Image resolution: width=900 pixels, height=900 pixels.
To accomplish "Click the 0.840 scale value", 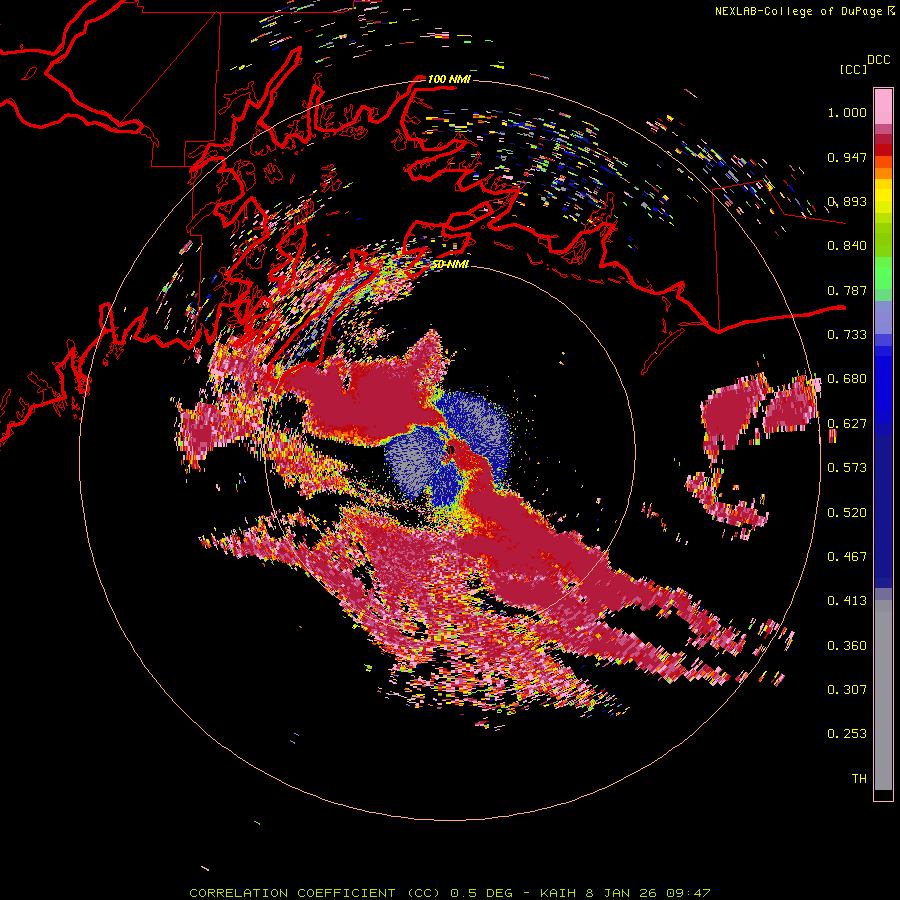I will [847, 246].
